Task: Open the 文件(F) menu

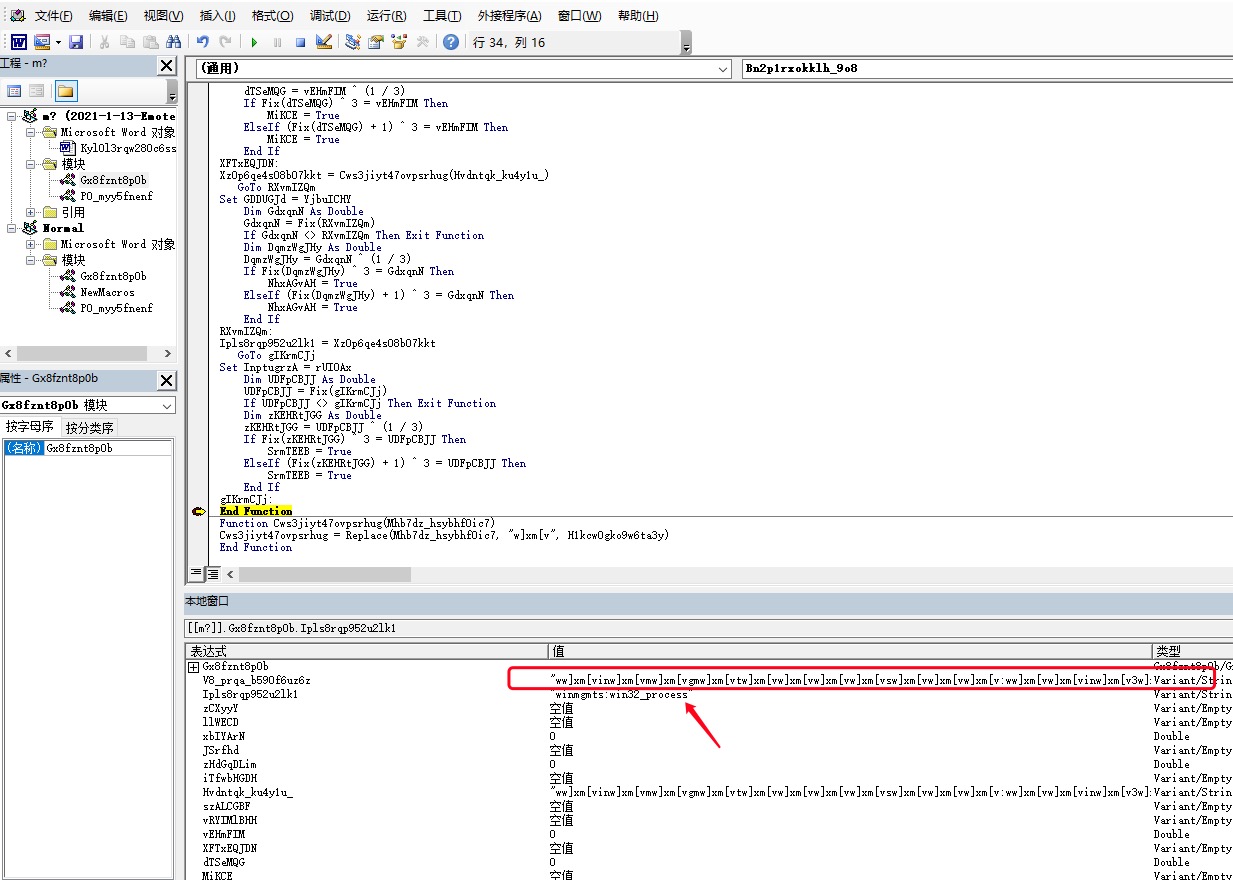Action: tap(53, 16)
